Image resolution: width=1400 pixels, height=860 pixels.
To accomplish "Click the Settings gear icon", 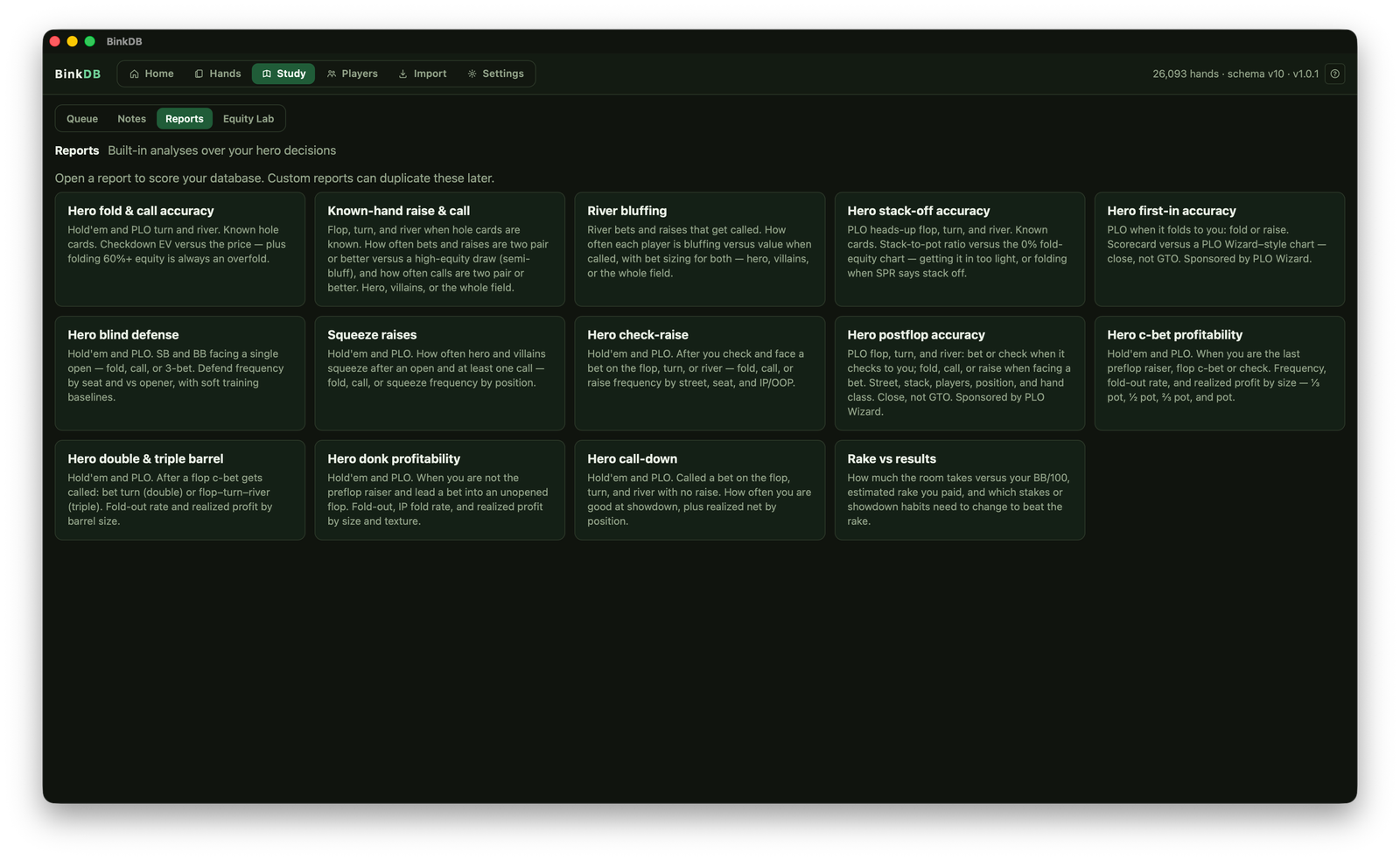I will [472, 73].
